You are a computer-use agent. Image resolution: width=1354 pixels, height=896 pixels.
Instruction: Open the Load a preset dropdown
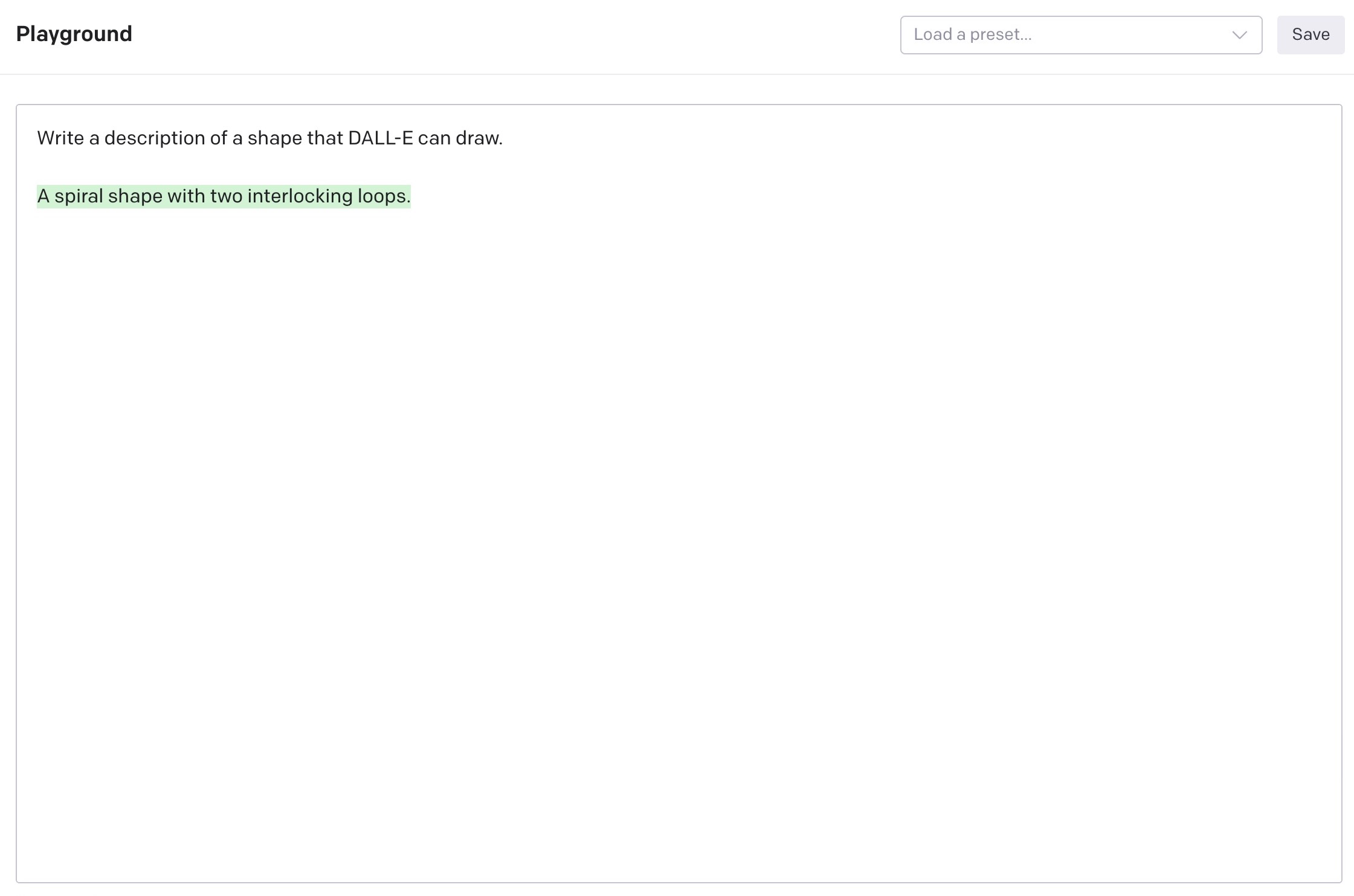[x=1080, y=35]
